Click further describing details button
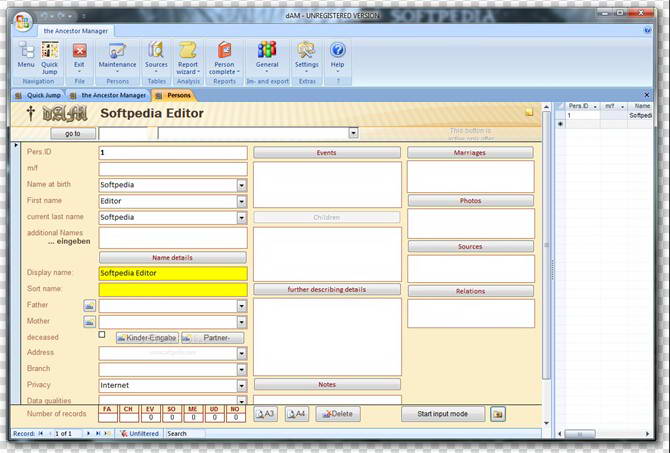 coord(327,289)
